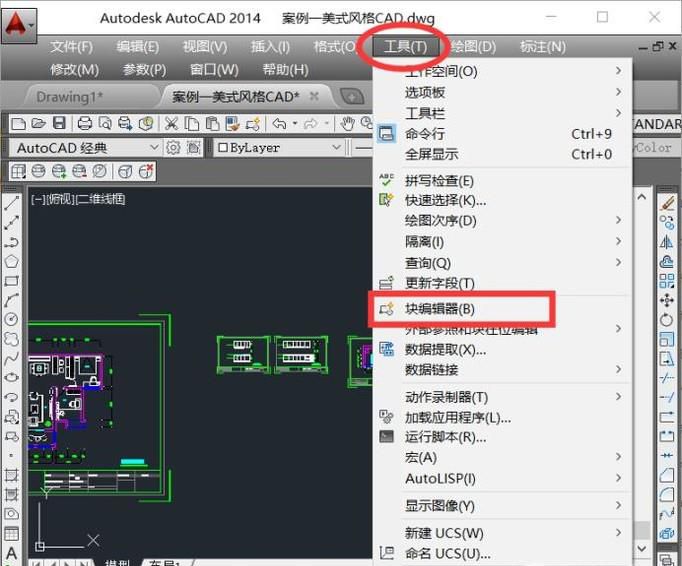Select the Move tool icon
Viewport: 682px width, 566px height.
(x=666, y=300)
